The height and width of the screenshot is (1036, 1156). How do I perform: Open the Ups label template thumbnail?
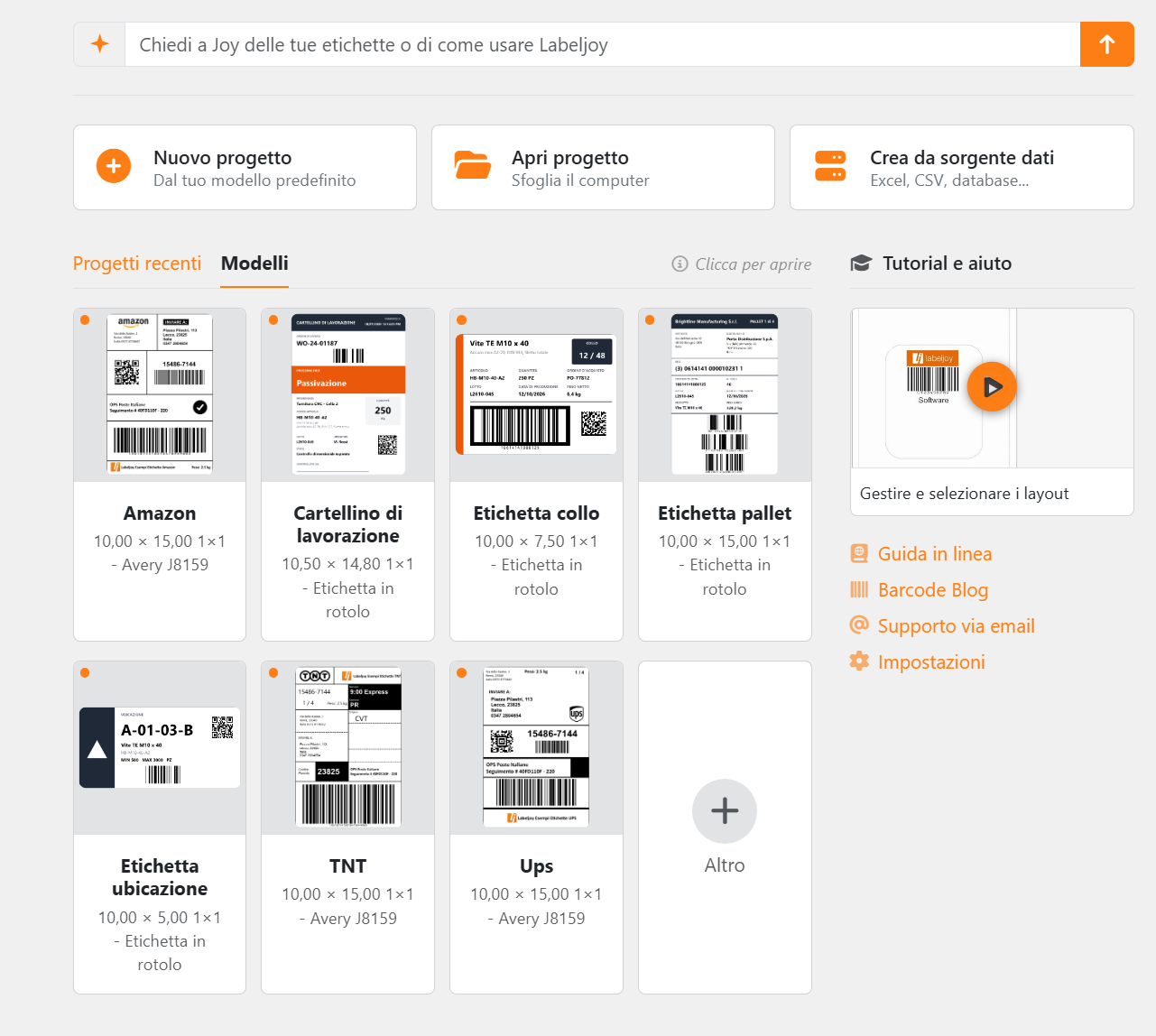coord(536,747)
